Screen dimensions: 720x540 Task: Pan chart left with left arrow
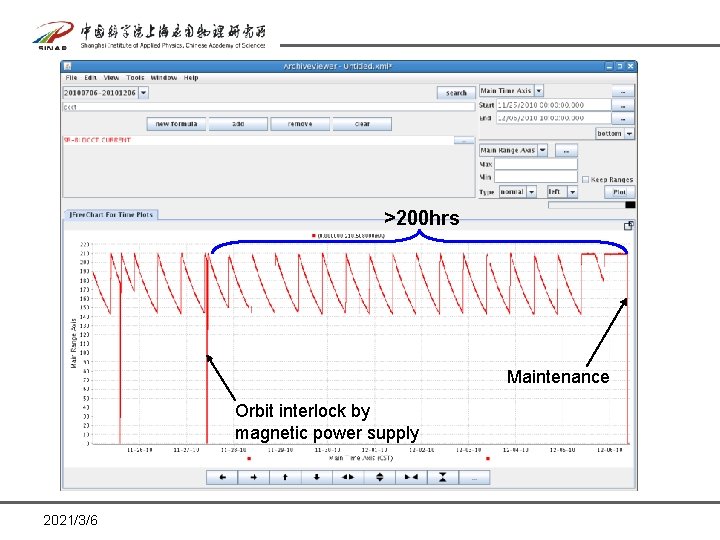[x=222, y=478]
